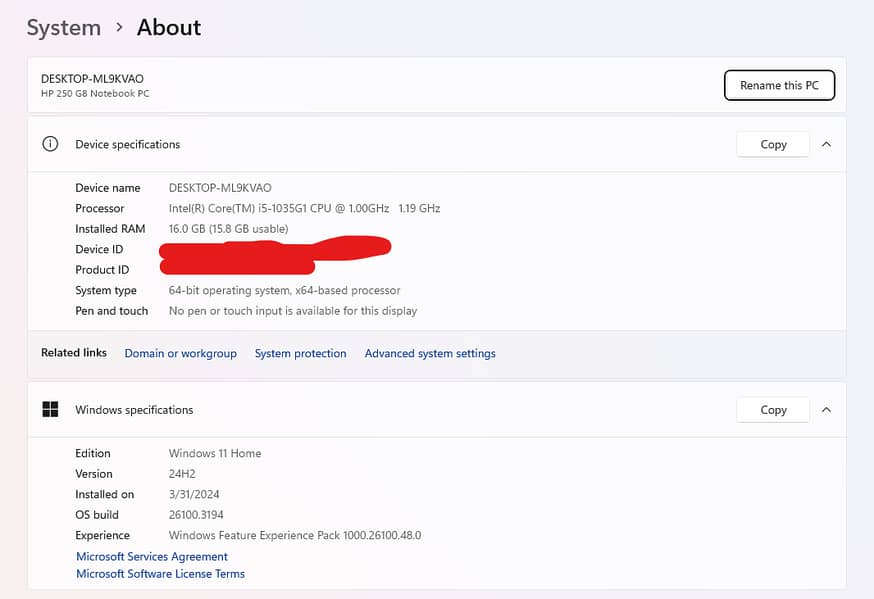
Task: Collapse the Device specifications section chevron
Action: pyautogui.click(x=826, y=144)
